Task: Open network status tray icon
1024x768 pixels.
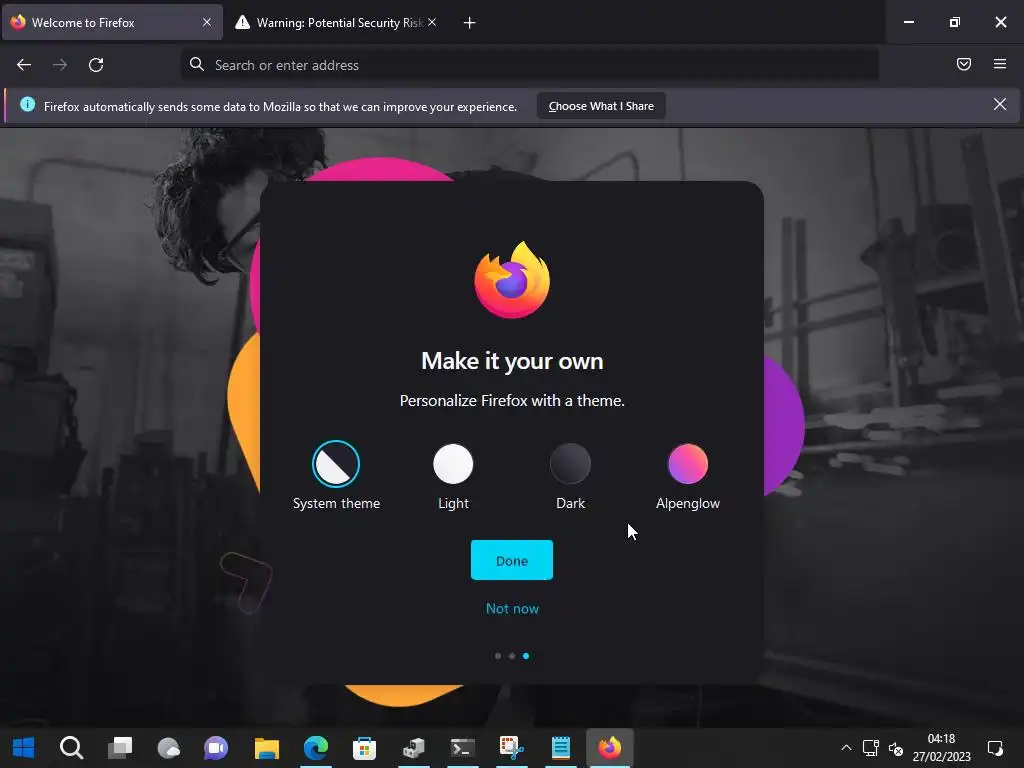Action: point(871,748)
